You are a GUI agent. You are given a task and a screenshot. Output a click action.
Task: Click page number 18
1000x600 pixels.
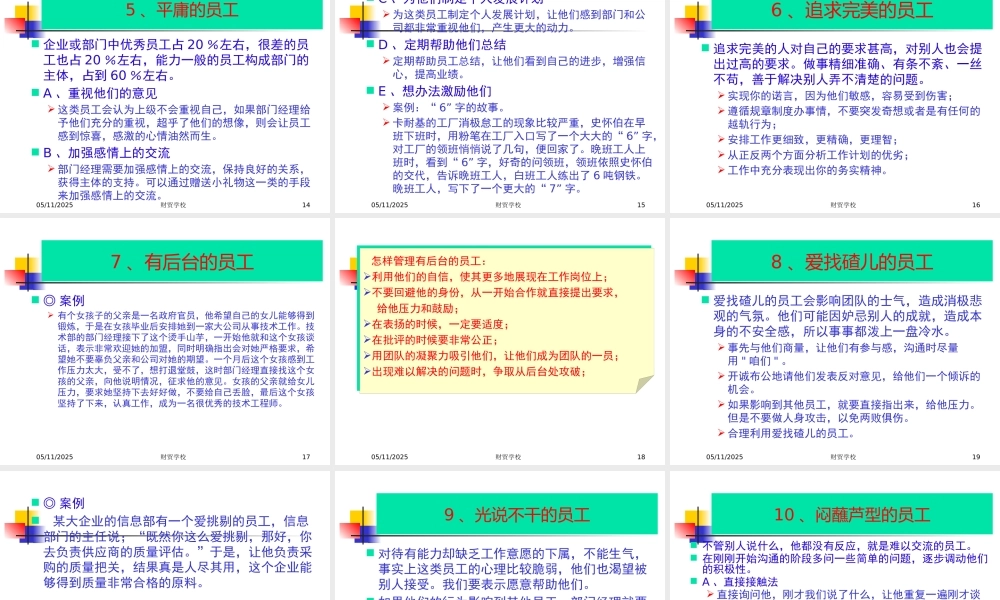point(641,457)
